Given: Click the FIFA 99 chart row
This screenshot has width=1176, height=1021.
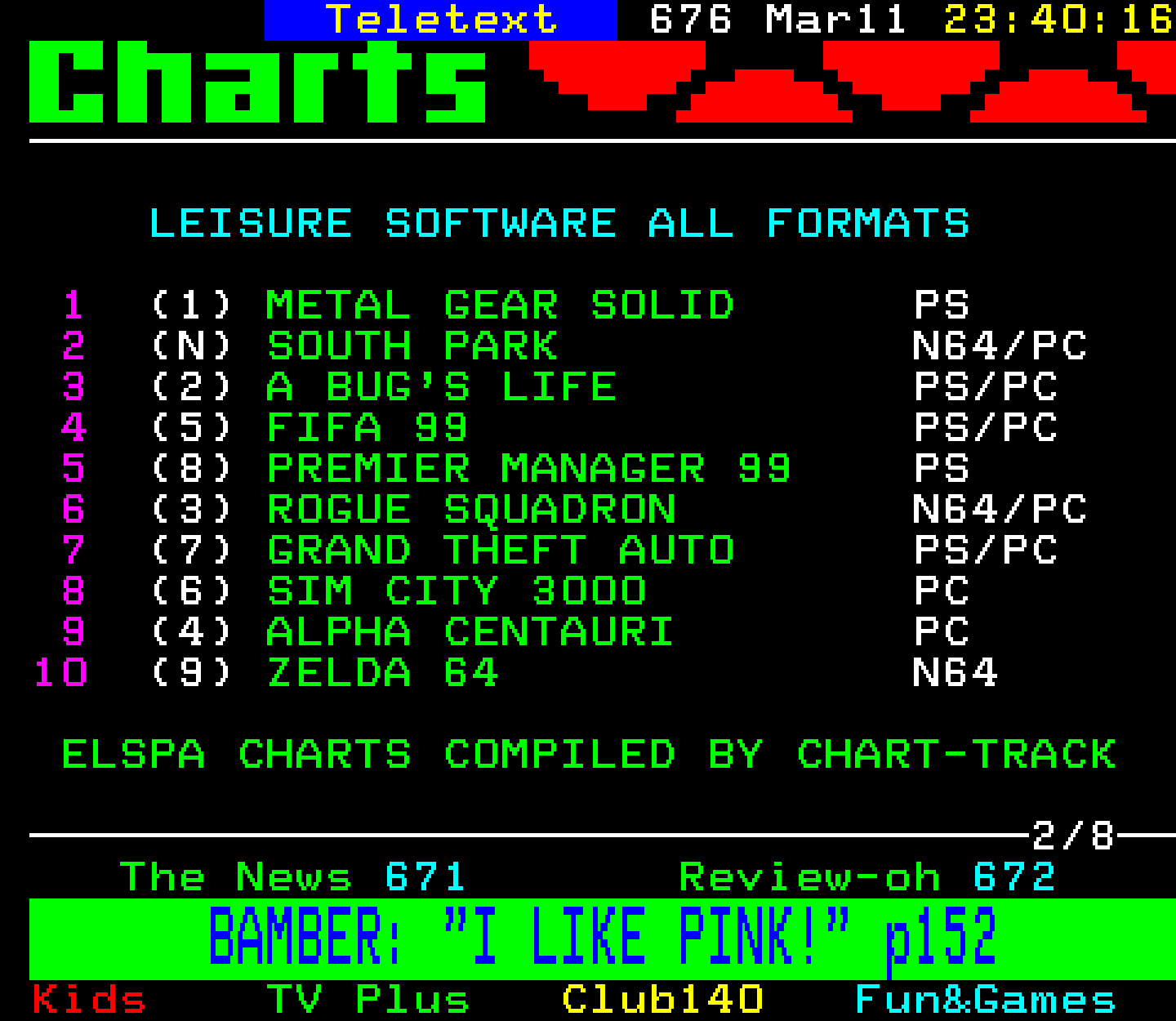Looking at the screenshot, I should click(x=367, y=428).
